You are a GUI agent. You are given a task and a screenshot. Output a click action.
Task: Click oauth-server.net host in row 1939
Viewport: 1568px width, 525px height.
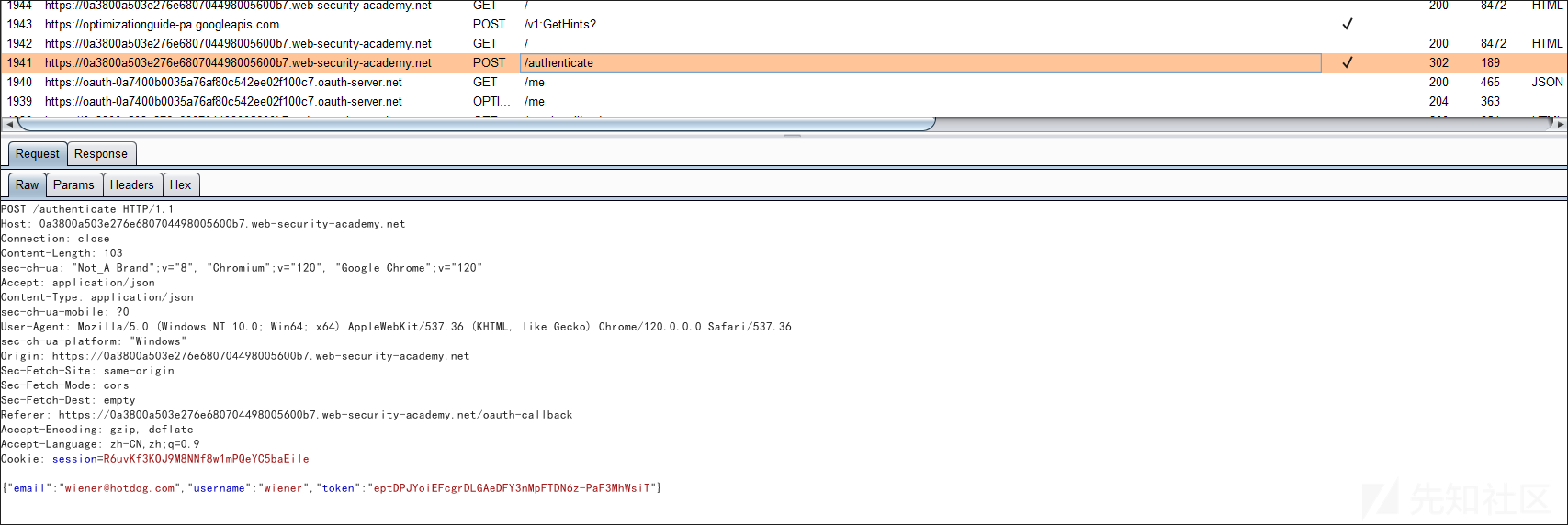click(223, 101)
